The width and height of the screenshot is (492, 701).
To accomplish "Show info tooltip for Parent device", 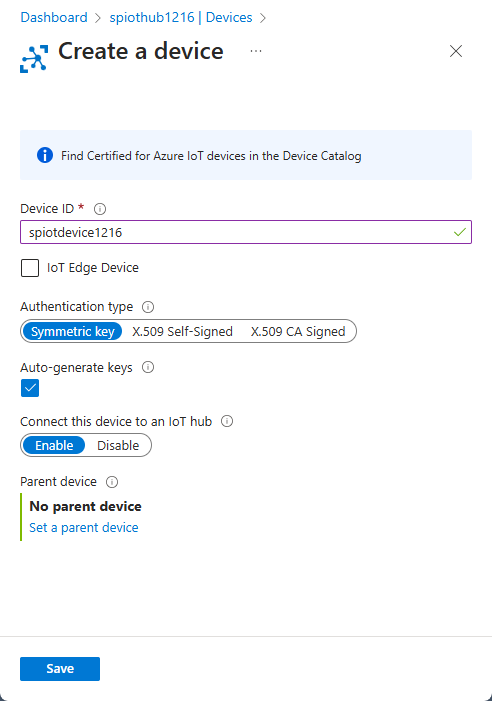I will tap(112, 481).
